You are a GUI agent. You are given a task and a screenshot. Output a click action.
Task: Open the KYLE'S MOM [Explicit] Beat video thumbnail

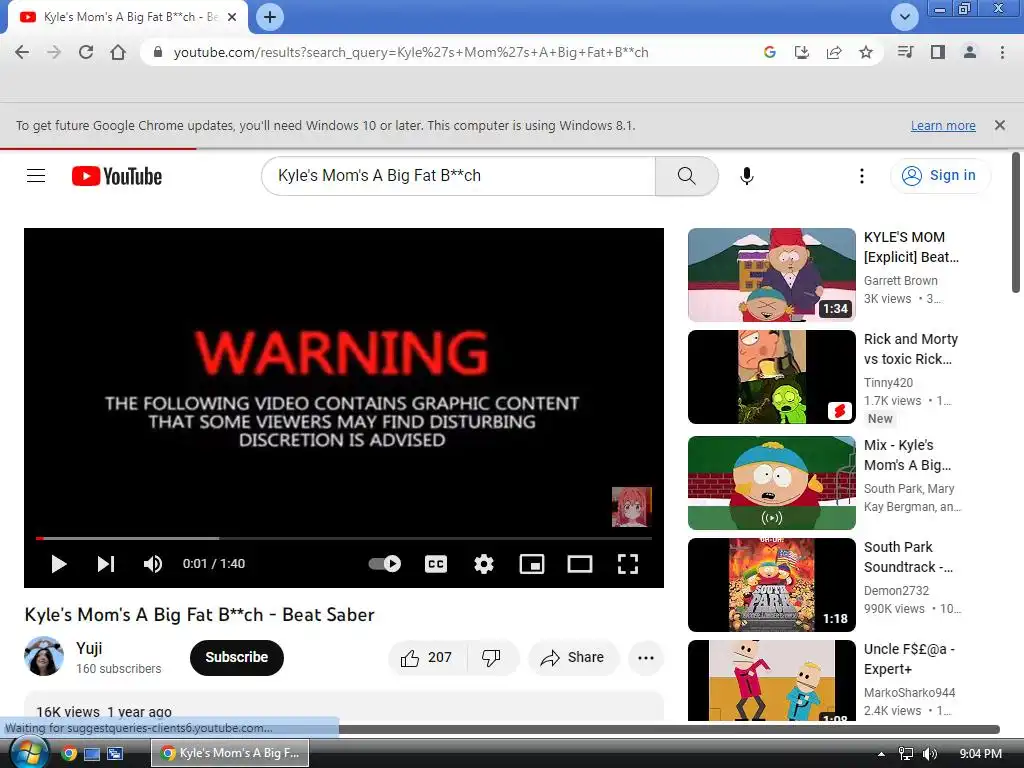pos(772,275)
